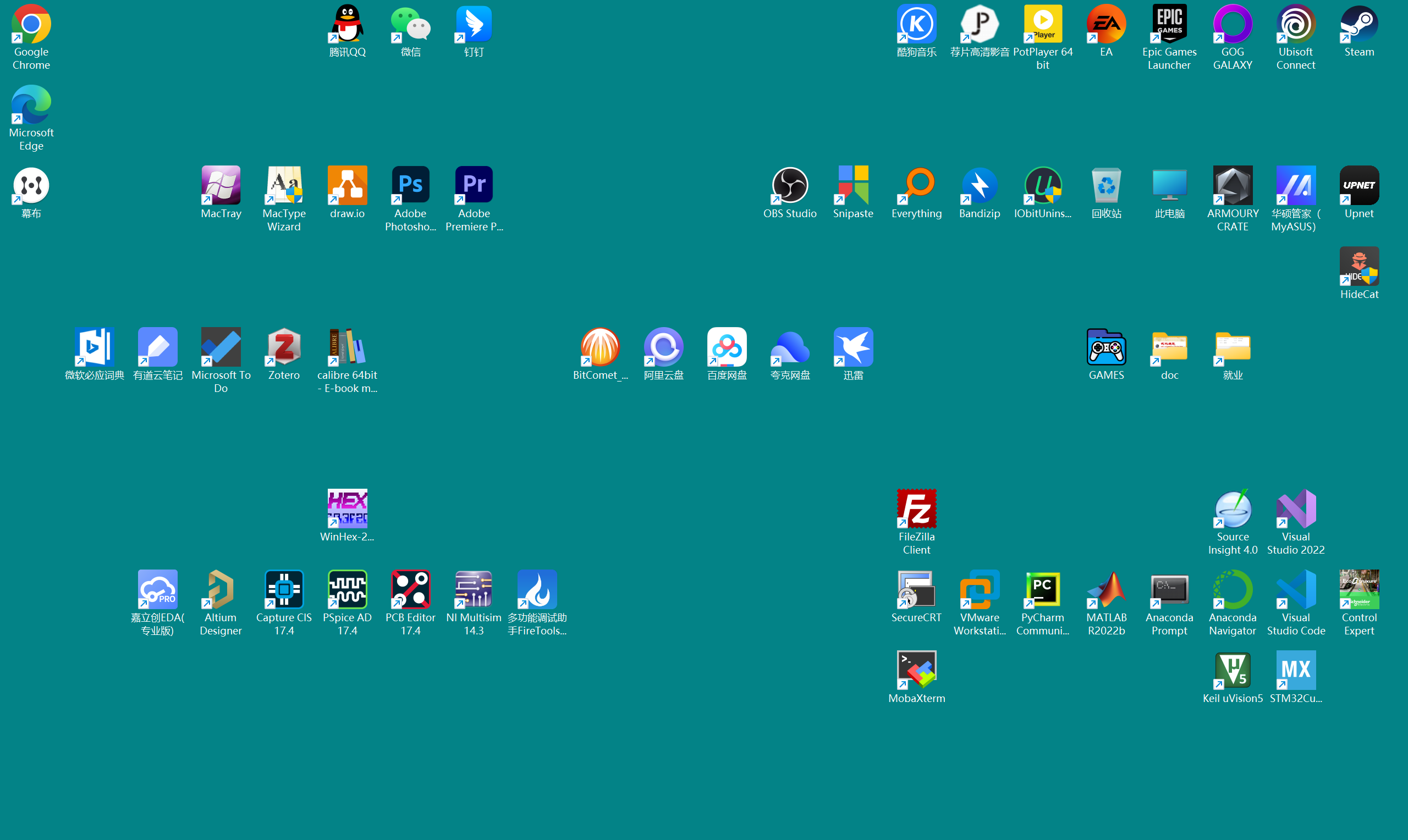This screenshot has width=1408, height=840.
Task: Select the IObit Uninstaller icon
Action: coord(1043,186)
